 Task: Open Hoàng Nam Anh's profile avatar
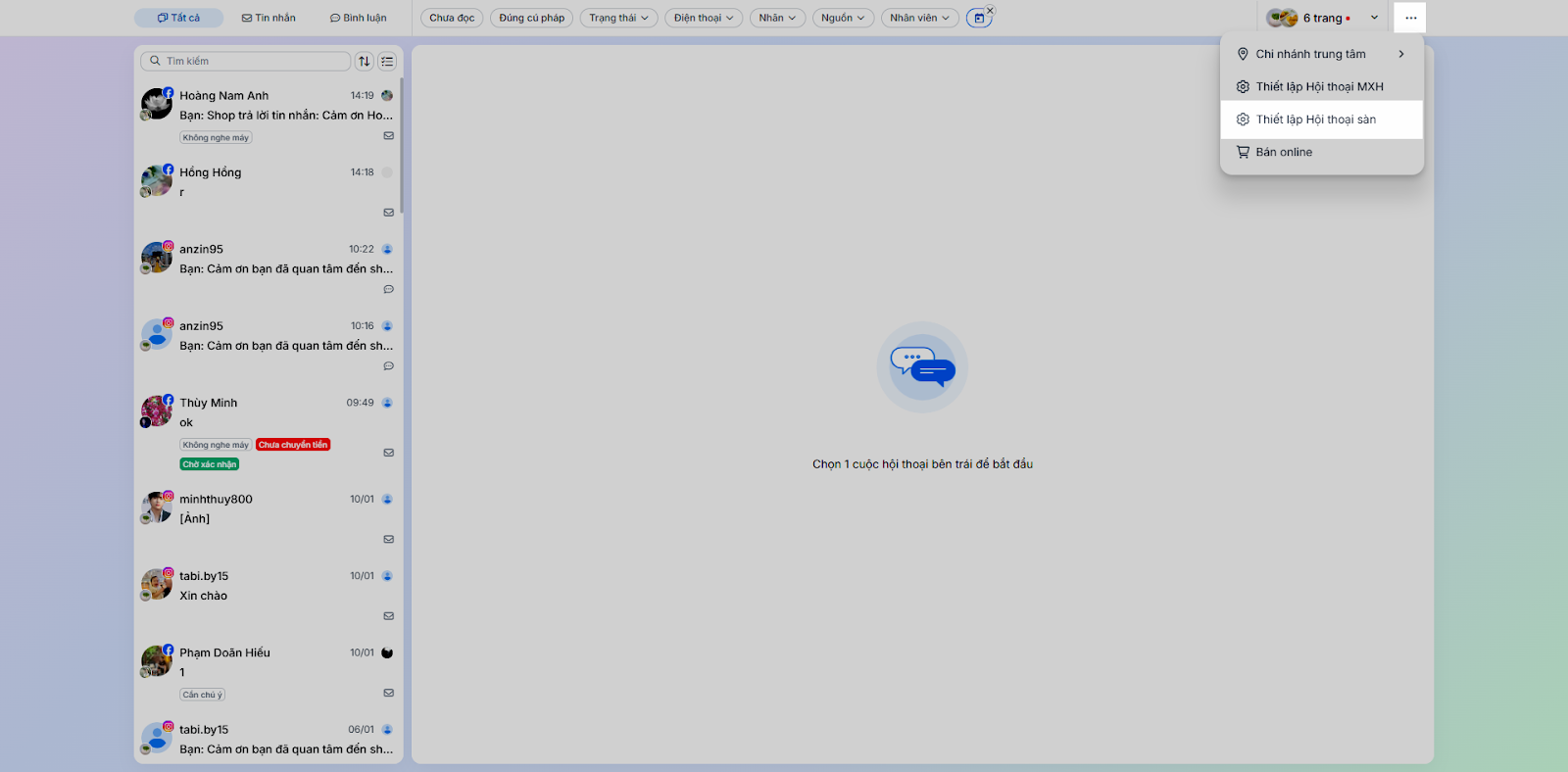(157, 104)
